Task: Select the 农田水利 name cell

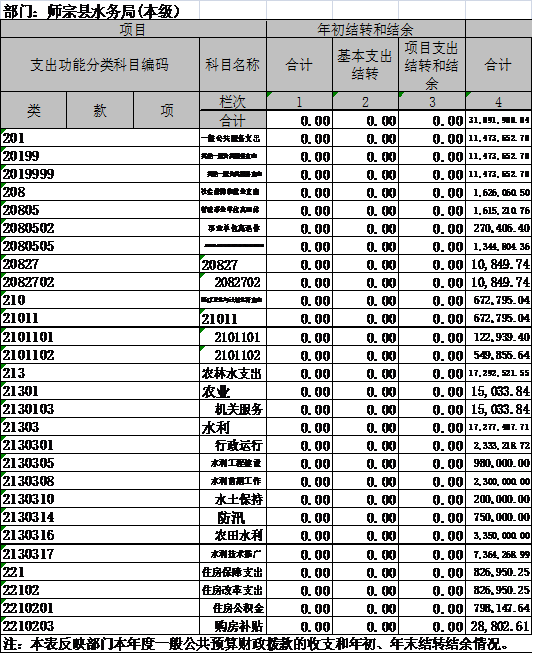Action: (x=233, y=535)
